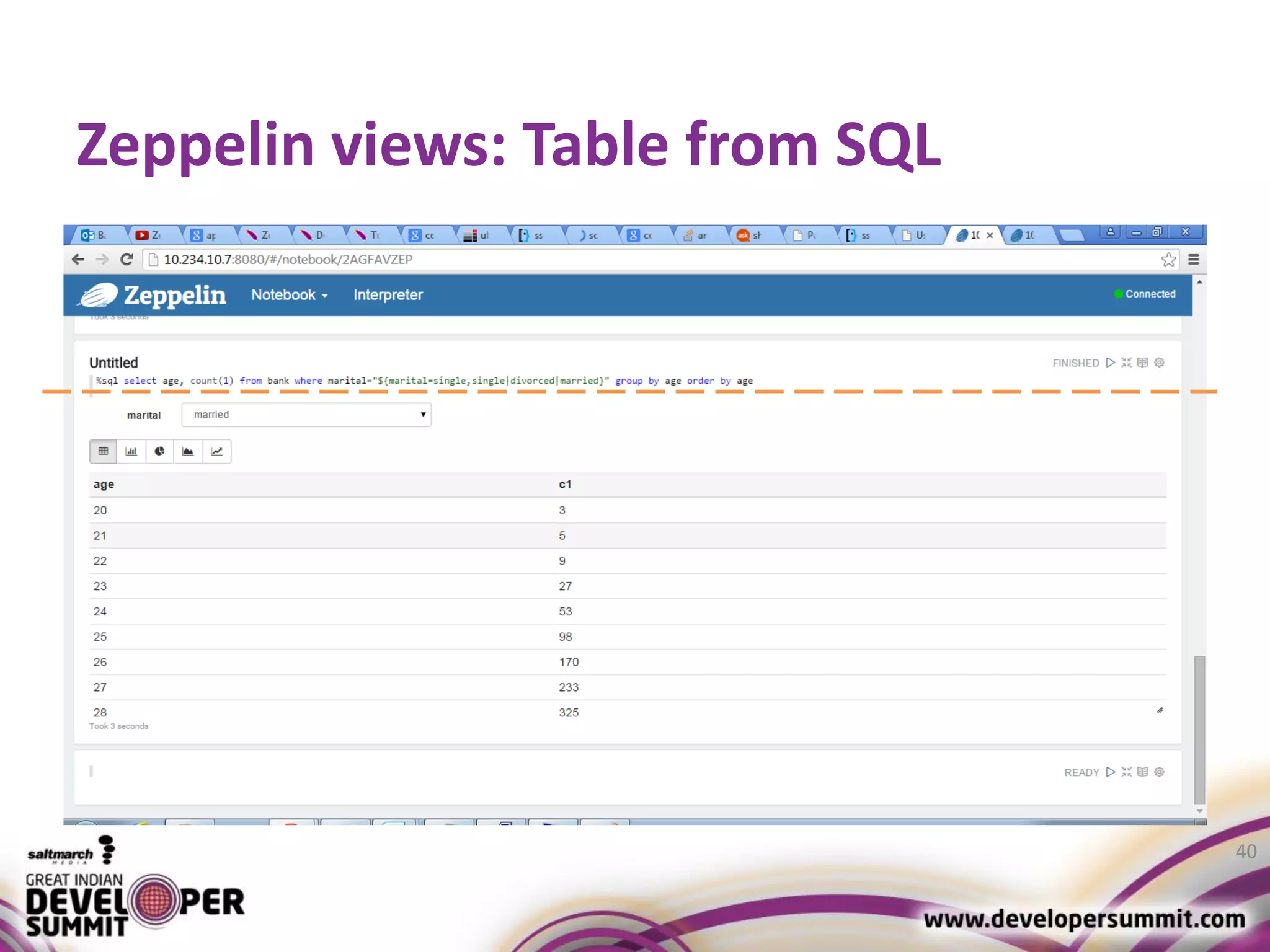
Task: Open the marital dropdown showing married
Action: point(306,415)
